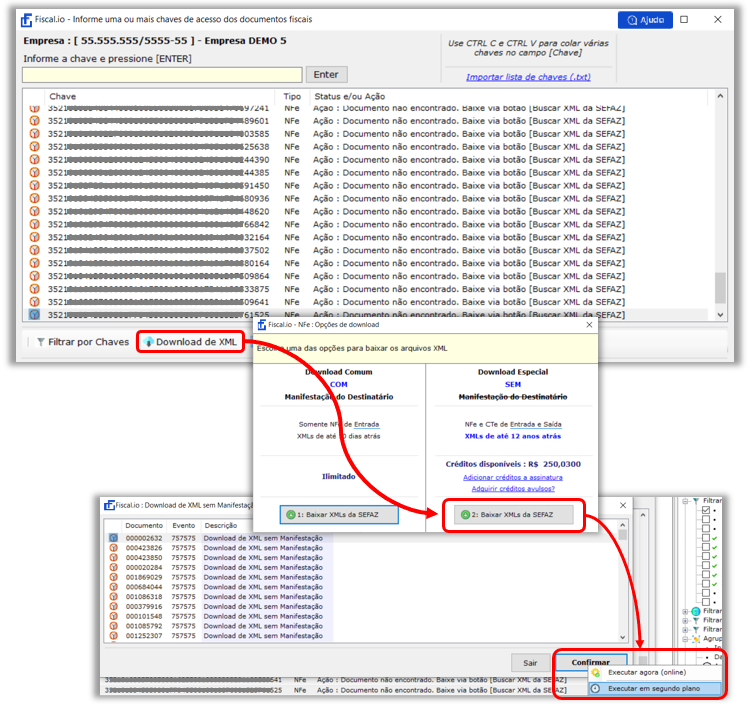Click the chaves list scrollbar thumb

click(720, 288)
